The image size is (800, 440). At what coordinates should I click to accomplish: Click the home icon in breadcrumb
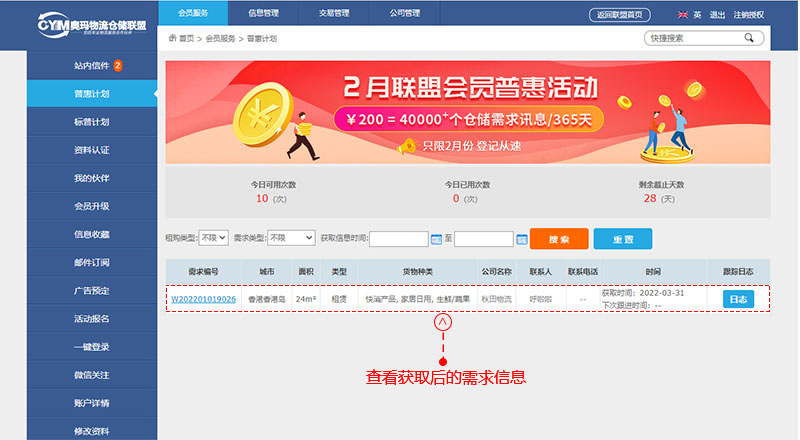pyautogui.click(x=171, y=38)
